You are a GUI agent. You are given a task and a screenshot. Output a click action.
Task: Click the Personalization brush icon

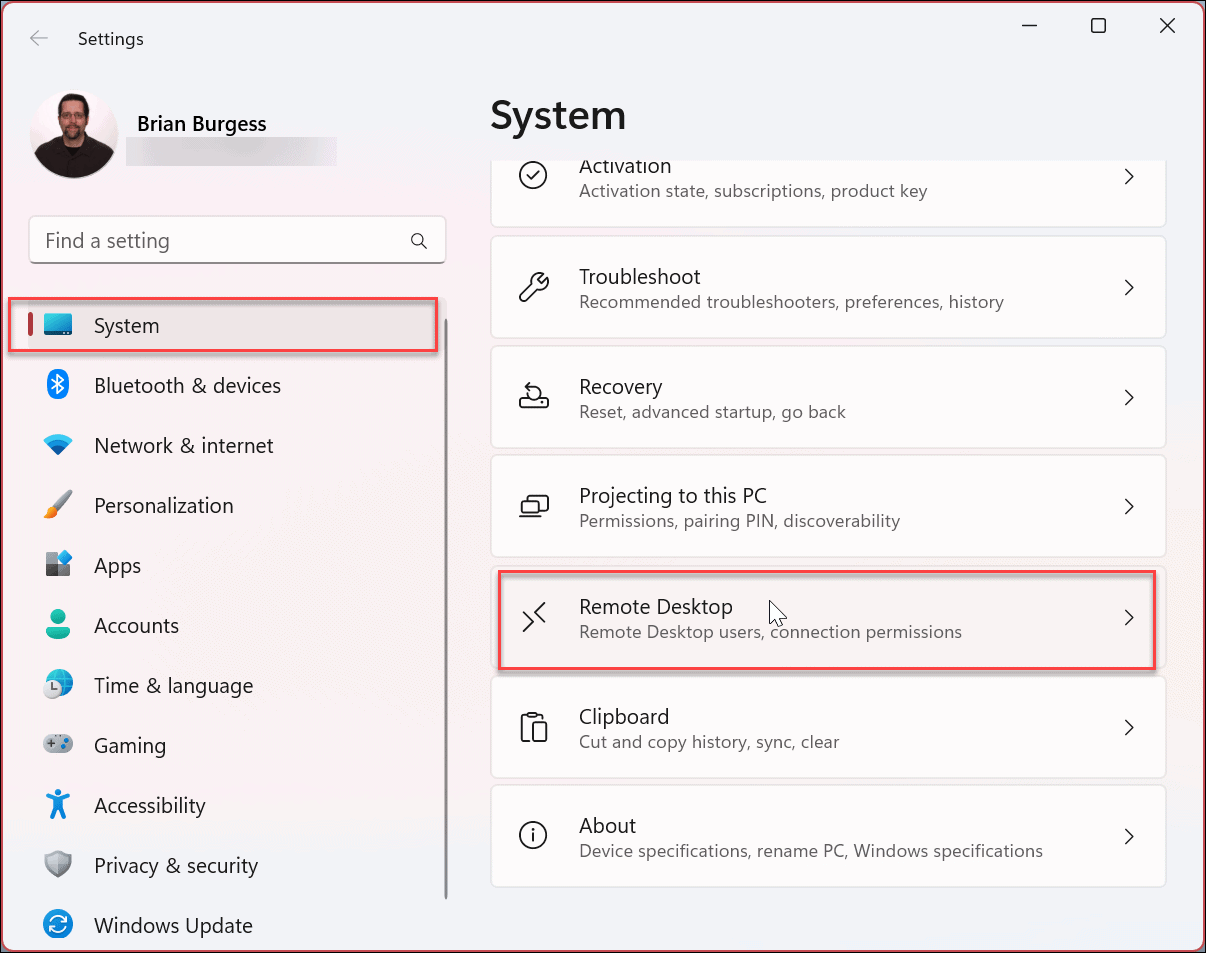pyautogui.click(x=57, y=505)
